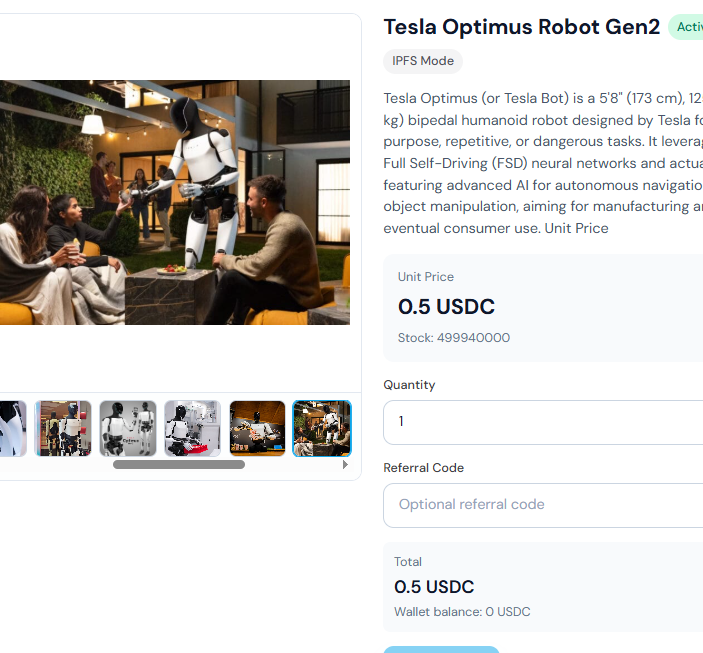This screenshot has height=653, width=703.
Task: Click the thumbnail strip right scroll arrow
Action: pos(345,465)
